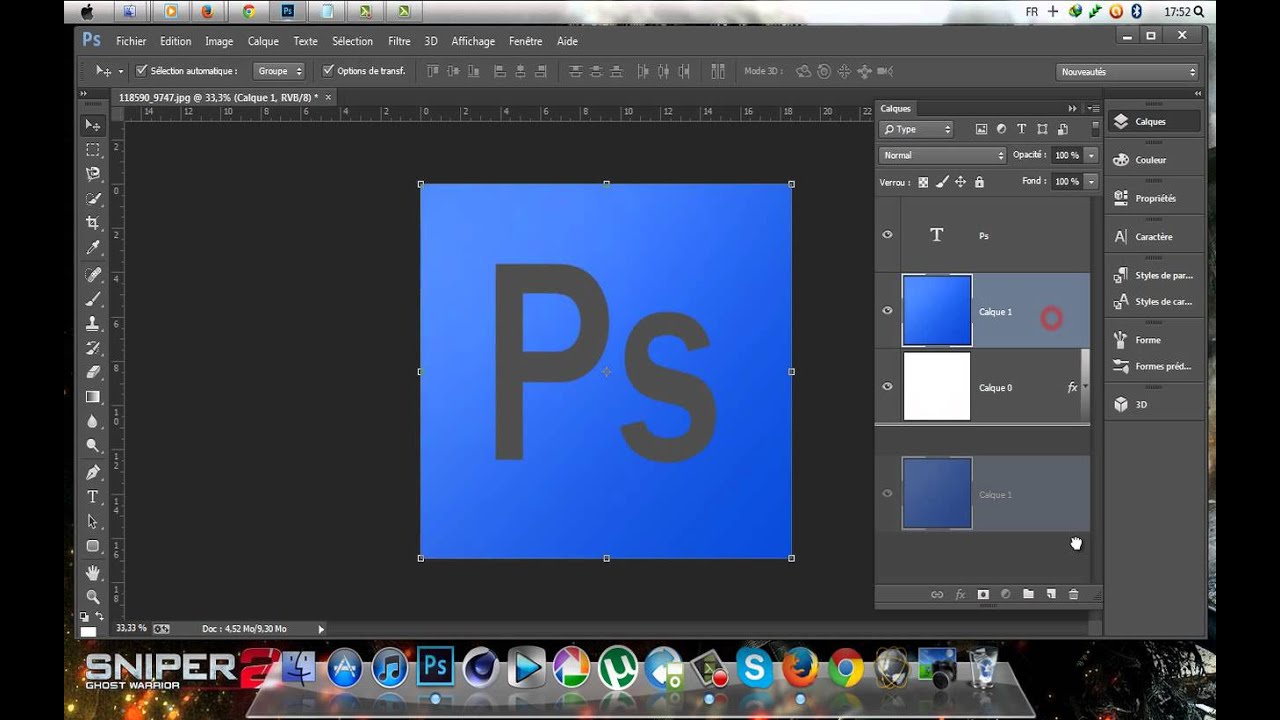
Task: Open the Calques panel flyout menu
Action: click(1094, 108)
